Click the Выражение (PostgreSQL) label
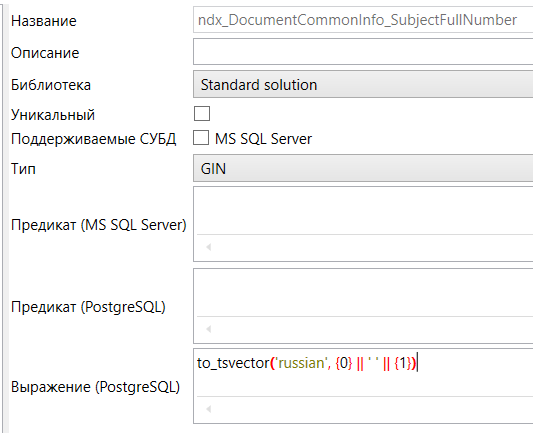 pyautogui.click(x=96, y=387)
